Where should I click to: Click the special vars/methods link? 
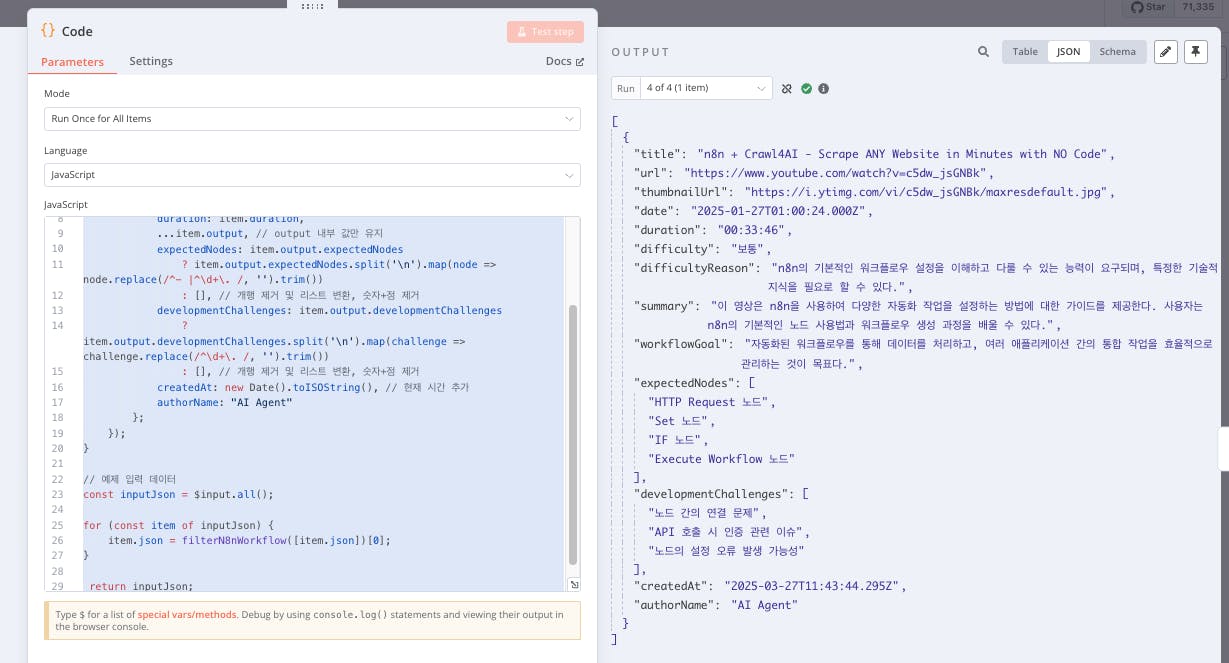click(187, 614)
